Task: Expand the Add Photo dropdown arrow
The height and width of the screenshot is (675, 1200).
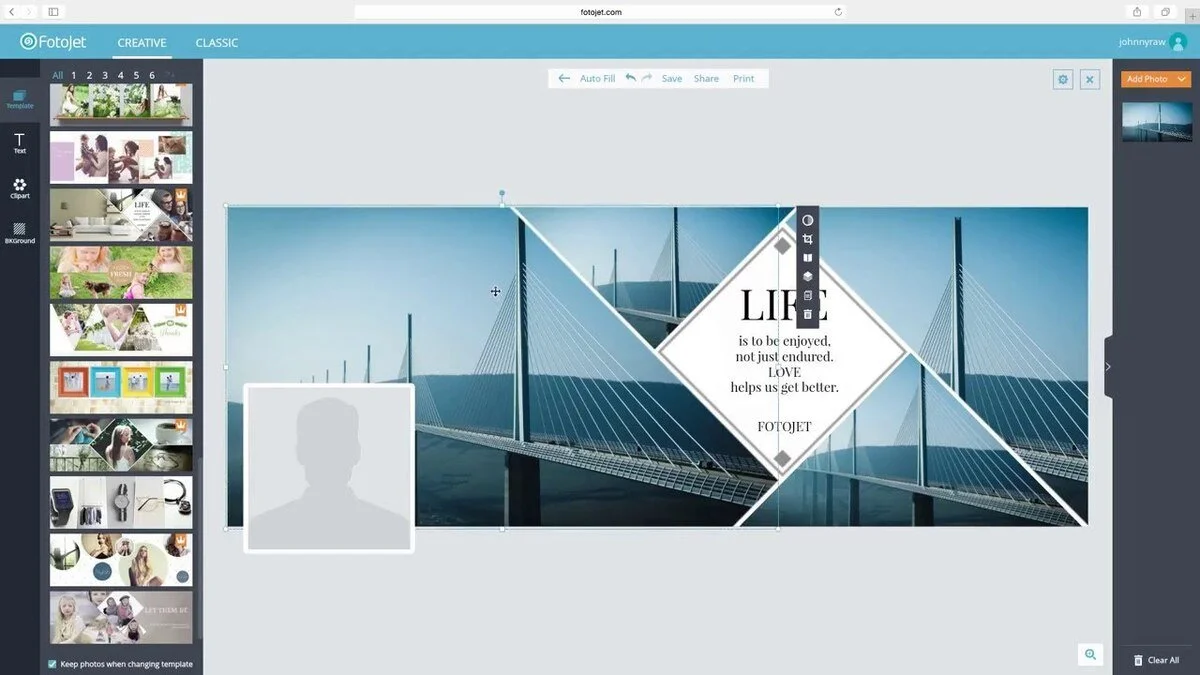Action: pyautogui.click(x=1182, y=79)
